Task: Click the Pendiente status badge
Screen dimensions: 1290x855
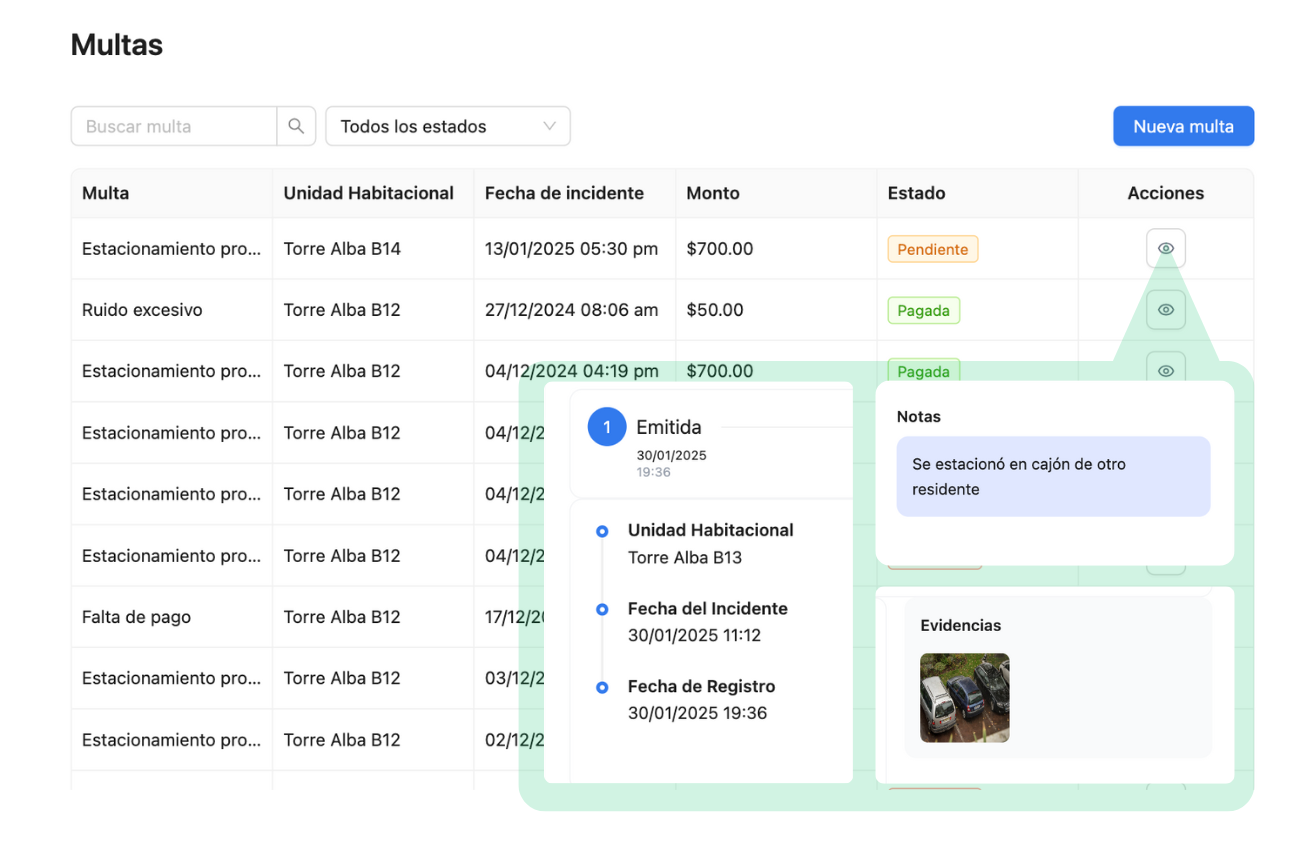Action: [932, 249]
